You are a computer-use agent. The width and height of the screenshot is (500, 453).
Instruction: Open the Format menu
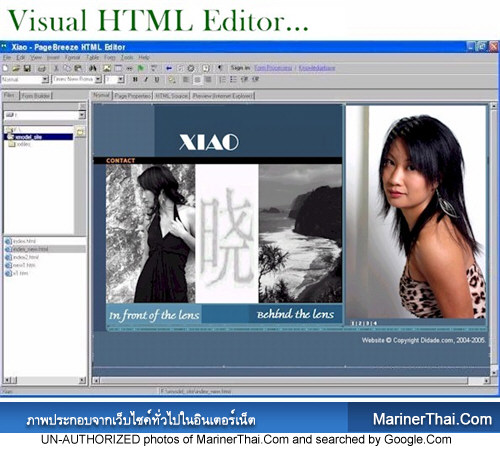coord(72,57)
